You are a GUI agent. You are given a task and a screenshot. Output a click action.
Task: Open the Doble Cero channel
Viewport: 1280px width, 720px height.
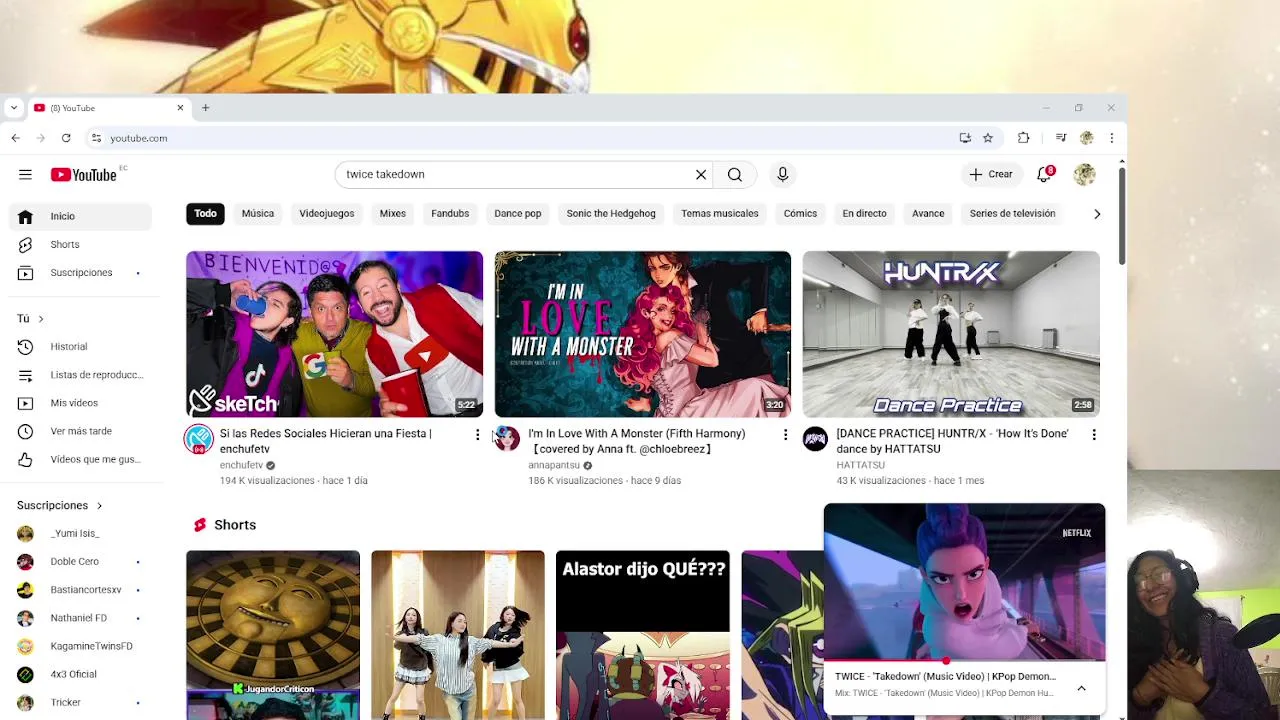tap(80, 561)
